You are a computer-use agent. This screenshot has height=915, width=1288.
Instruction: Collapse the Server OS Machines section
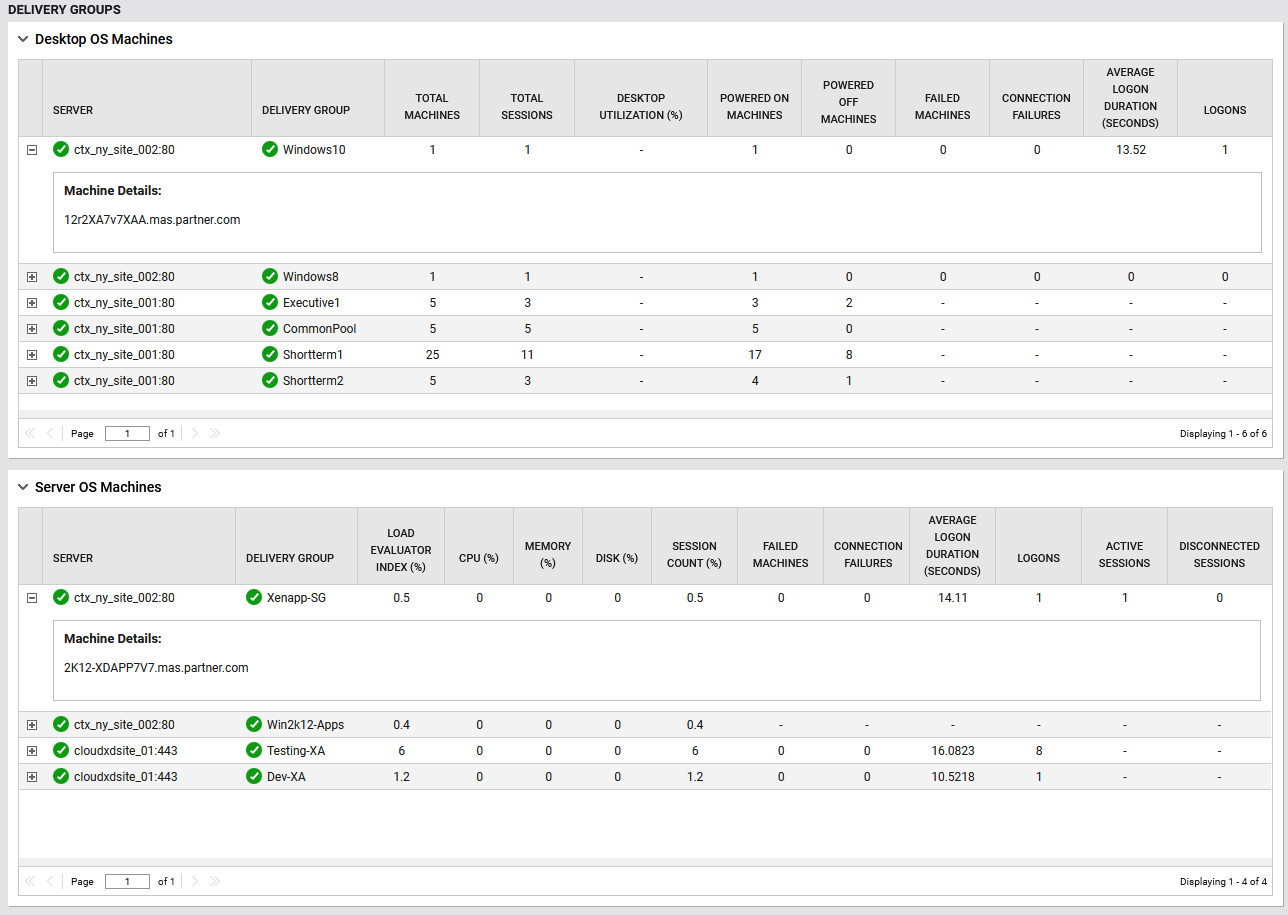coord(22,487)
